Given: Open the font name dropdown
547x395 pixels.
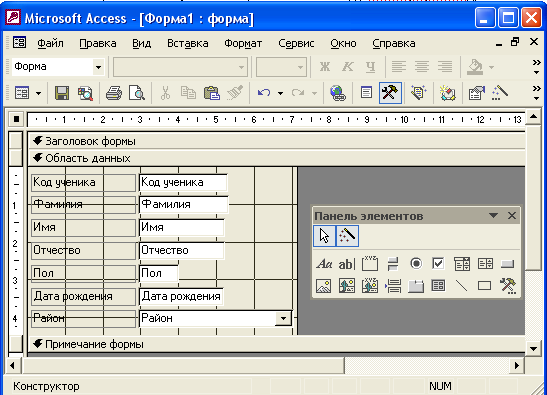Looking at the screenshot, I should [241, 67].
